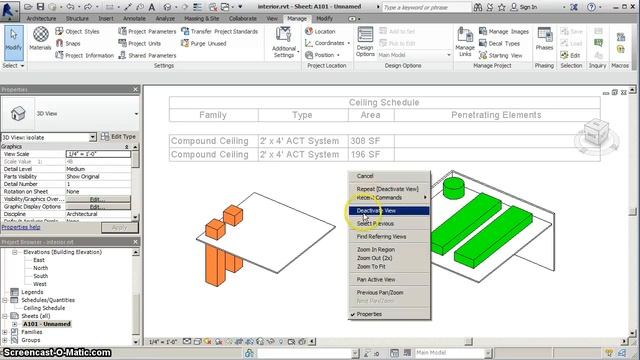Switch to the Structure ribbon tab
The height and width of the screenshot is (360, 640).
tap(77, 18)
